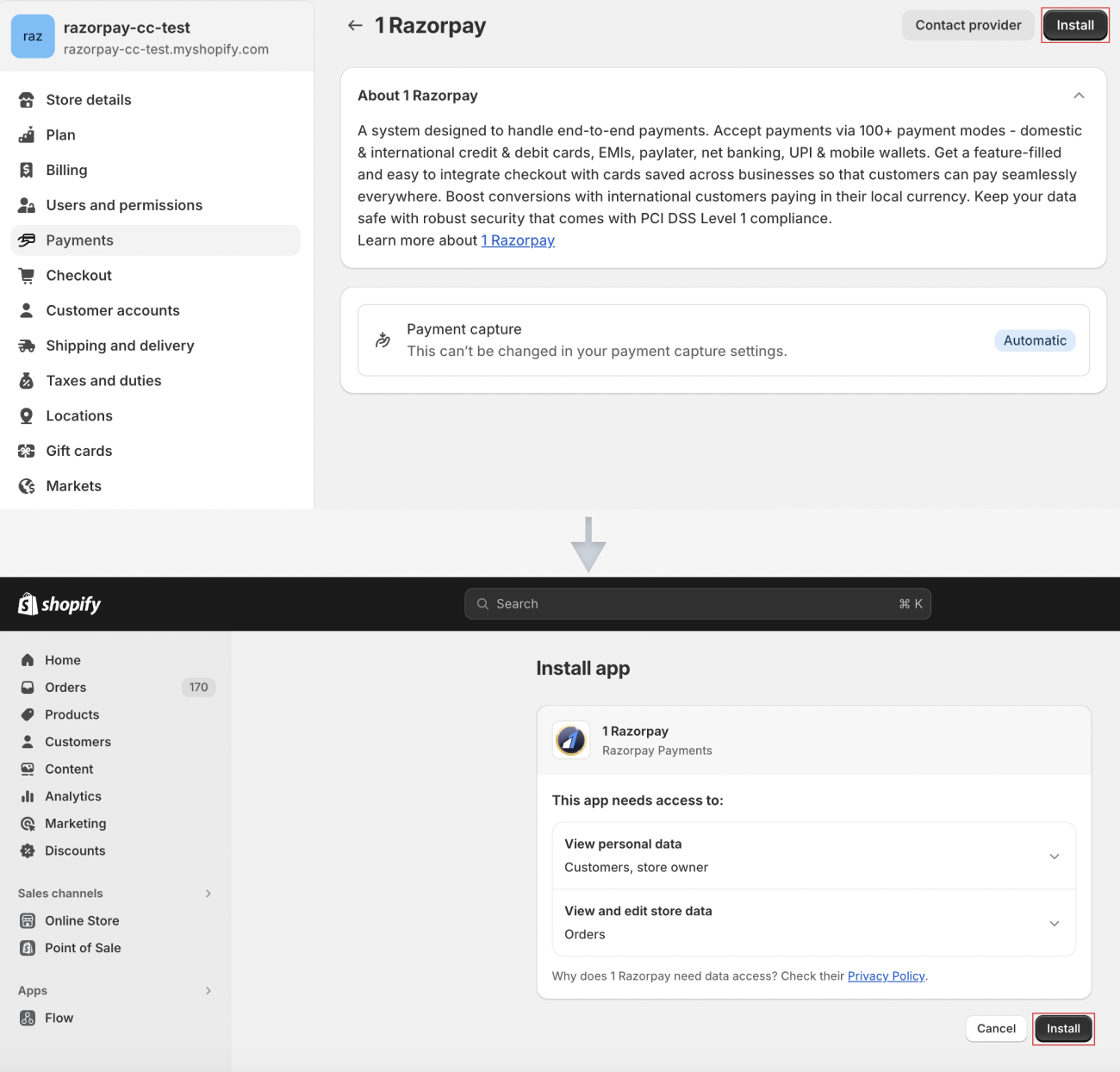1120x1072 pixels.
Task: Select Payments in settings menu
Action: pos(156,240)
